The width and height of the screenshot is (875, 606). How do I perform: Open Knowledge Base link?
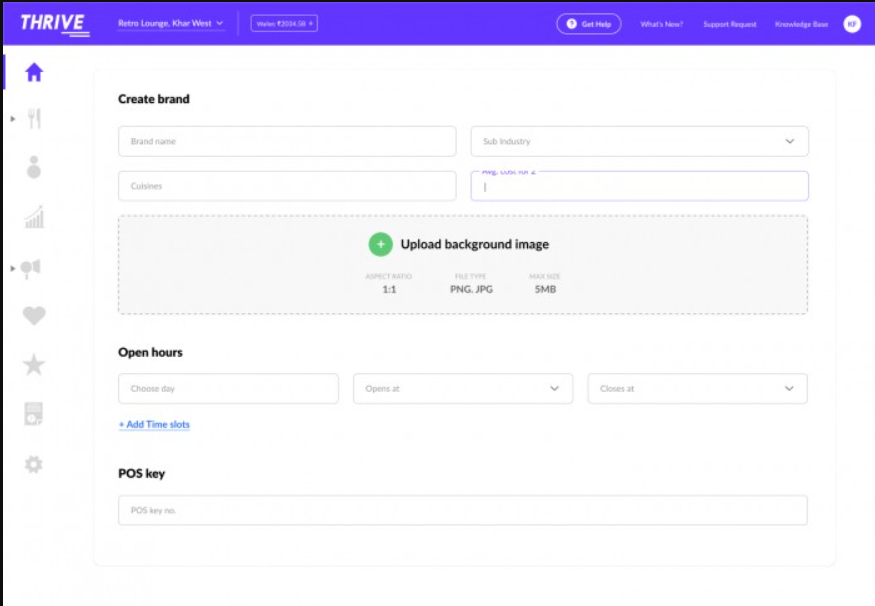point(801,24)
